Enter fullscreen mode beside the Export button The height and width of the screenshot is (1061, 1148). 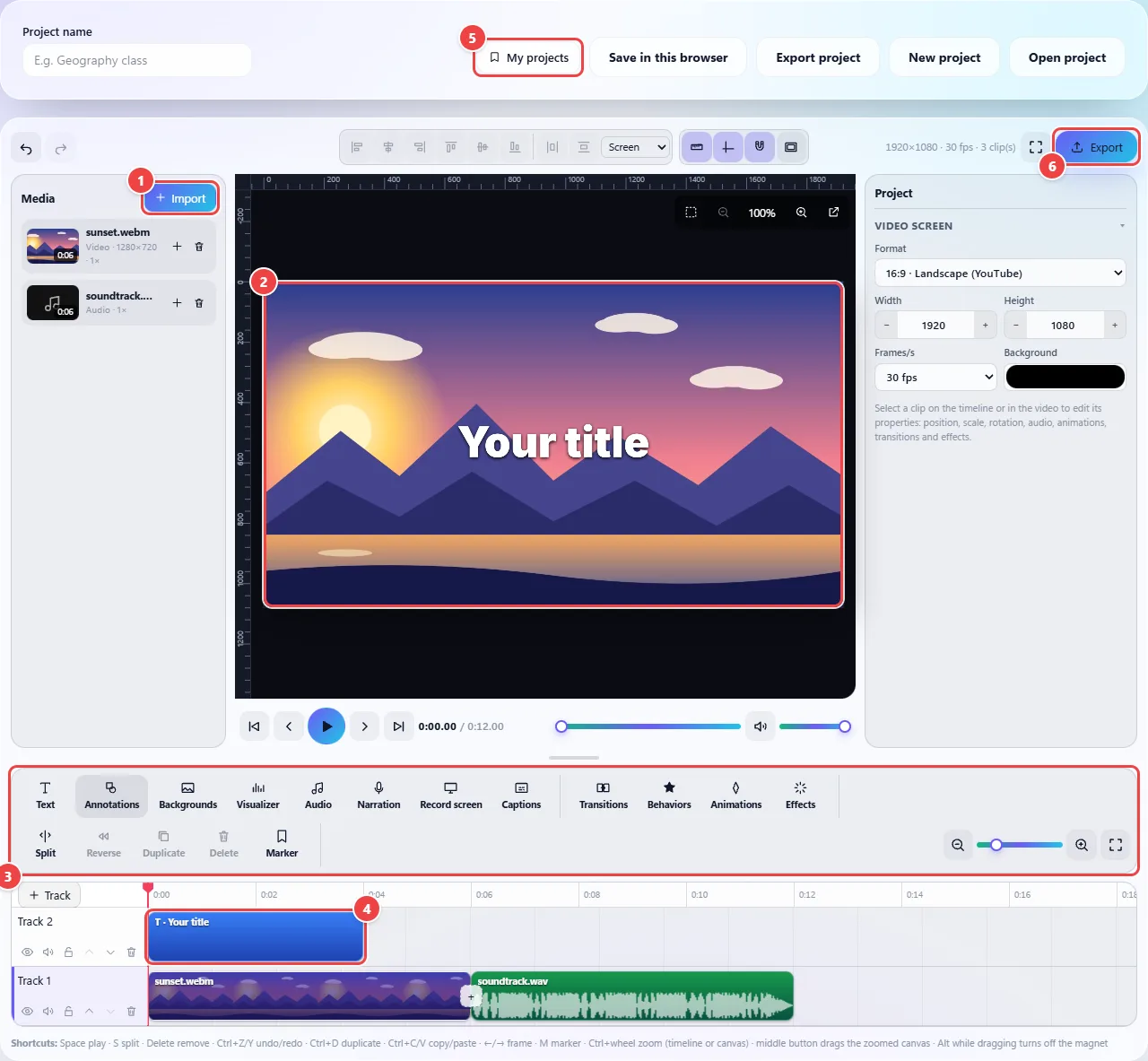coord(1036,147)
